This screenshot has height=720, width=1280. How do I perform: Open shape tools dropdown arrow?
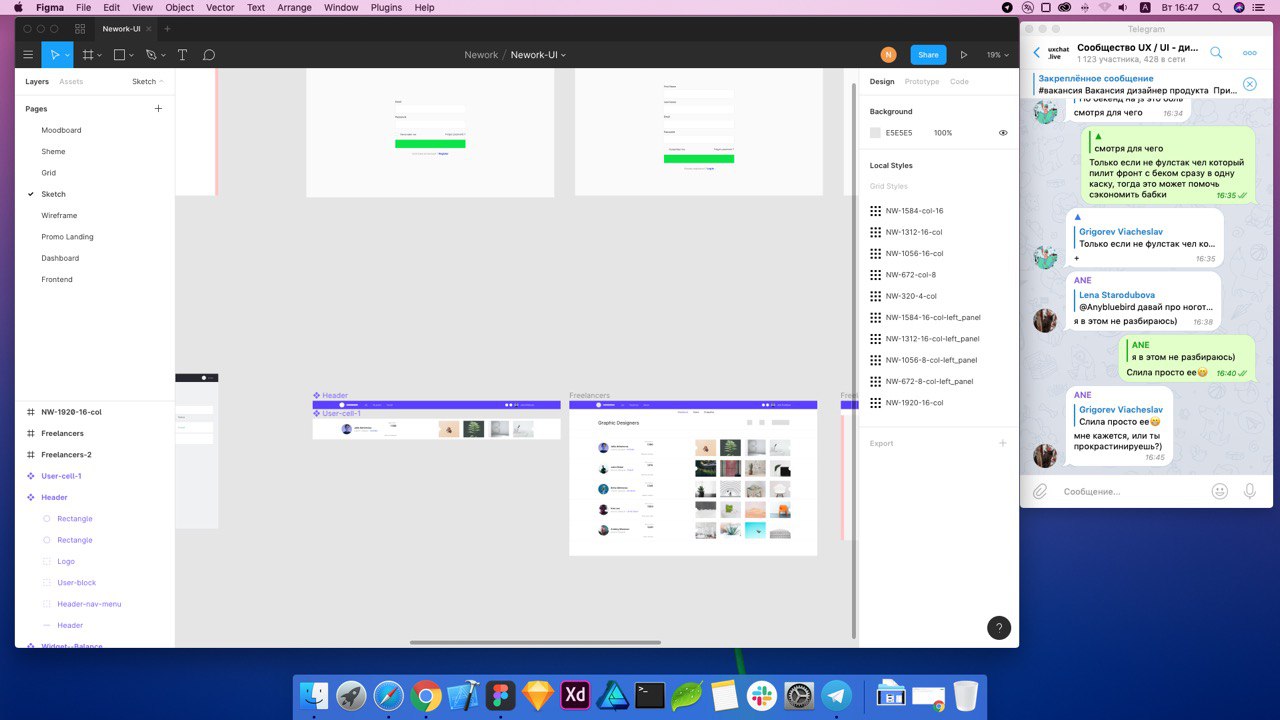133,55
